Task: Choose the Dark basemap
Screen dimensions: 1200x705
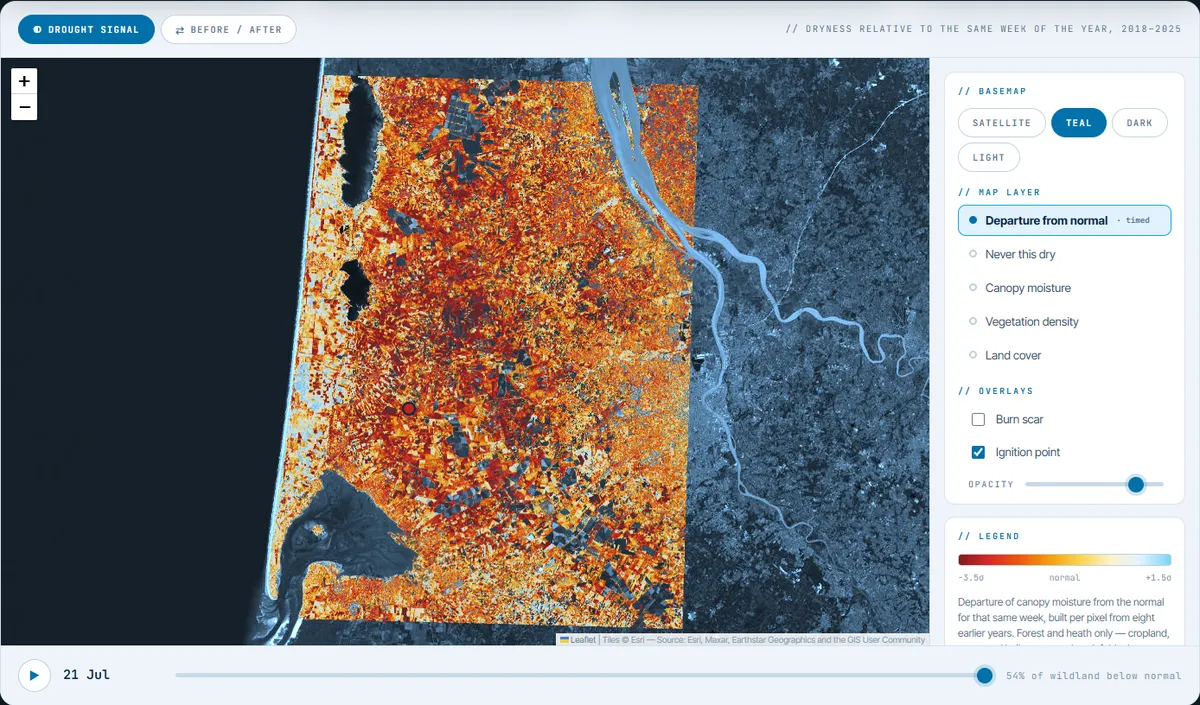Action: [1139, 123]
